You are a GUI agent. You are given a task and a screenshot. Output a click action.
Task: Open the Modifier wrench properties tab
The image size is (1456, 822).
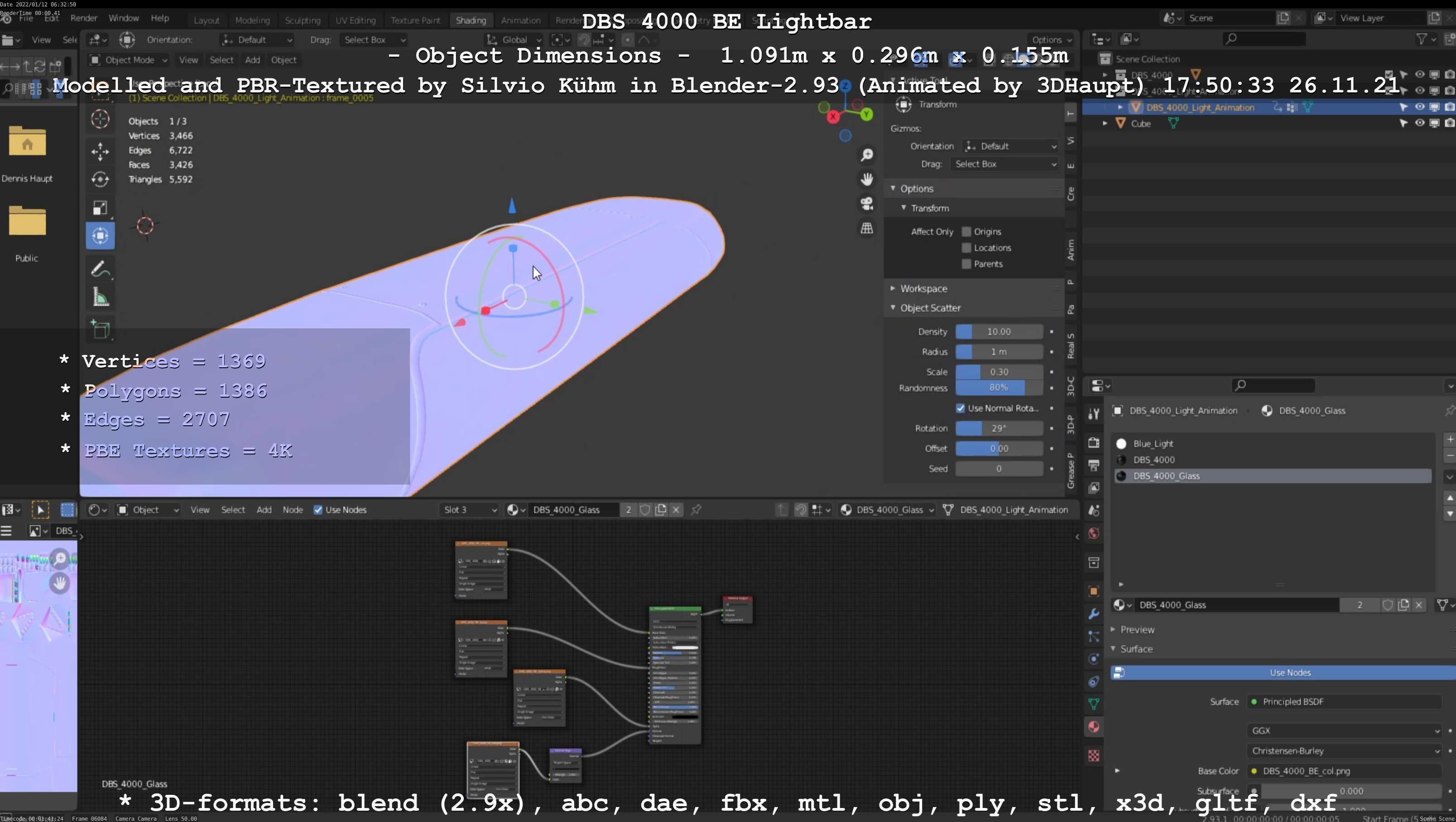coord(1094,614)
